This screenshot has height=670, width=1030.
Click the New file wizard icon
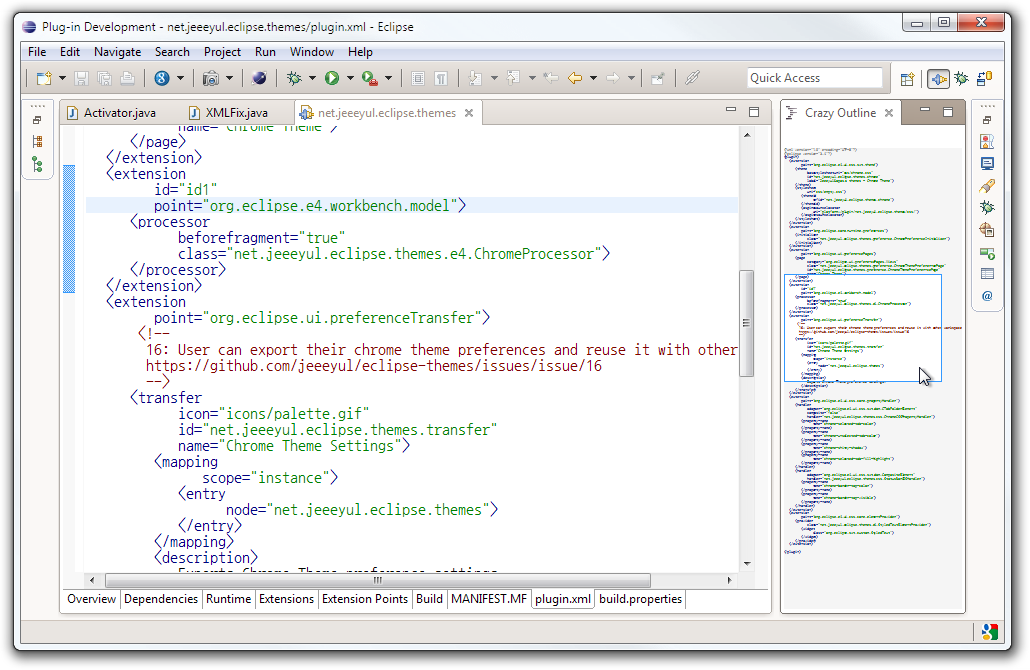(x=43, y=78)
